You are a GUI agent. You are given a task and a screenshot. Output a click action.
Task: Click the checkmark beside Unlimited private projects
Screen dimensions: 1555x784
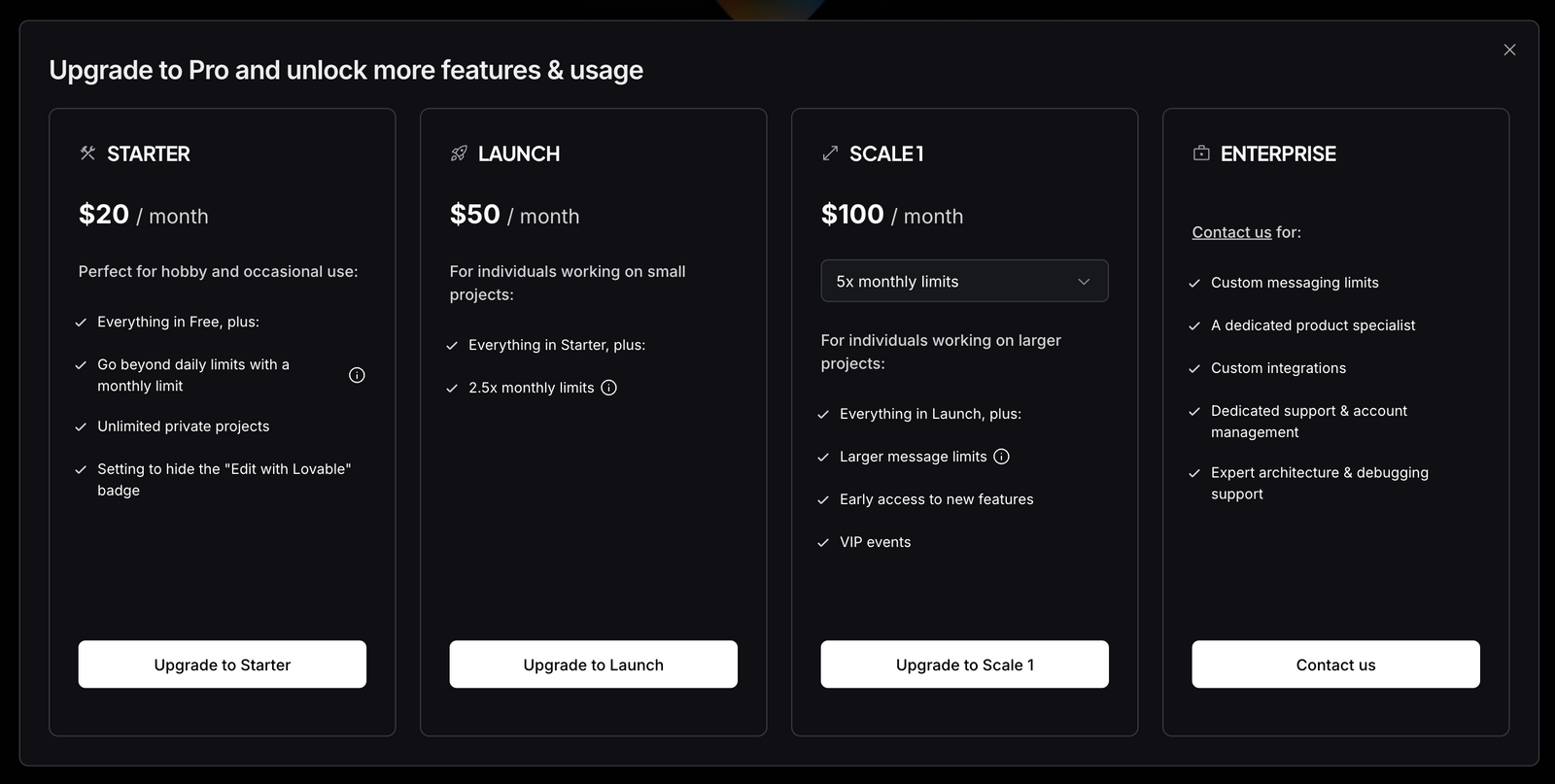[80, 426]
